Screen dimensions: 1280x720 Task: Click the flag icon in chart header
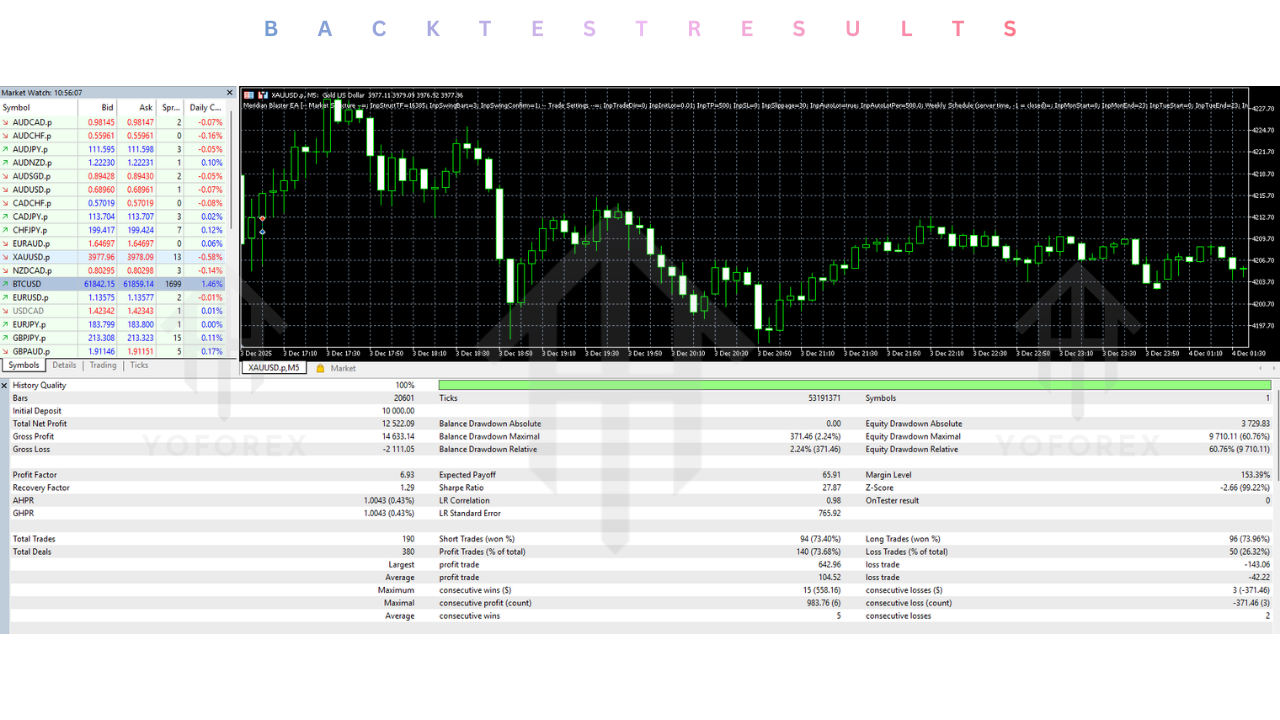coord(249,95)
